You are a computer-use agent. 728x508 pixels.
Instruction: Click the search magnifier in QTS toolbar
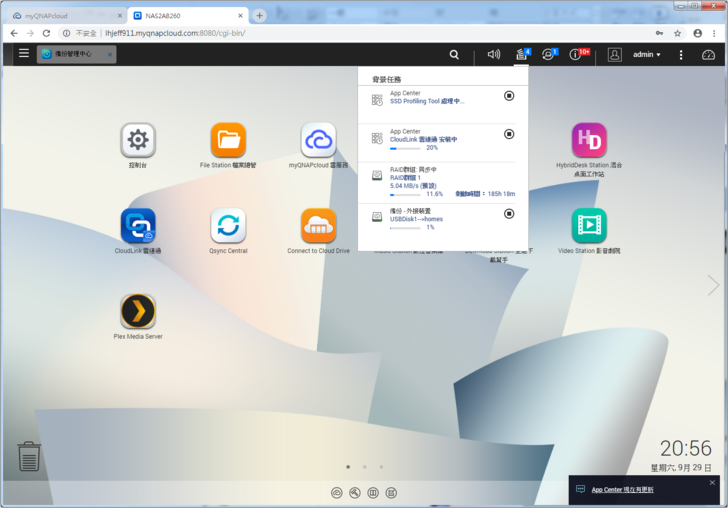[454, 54]
